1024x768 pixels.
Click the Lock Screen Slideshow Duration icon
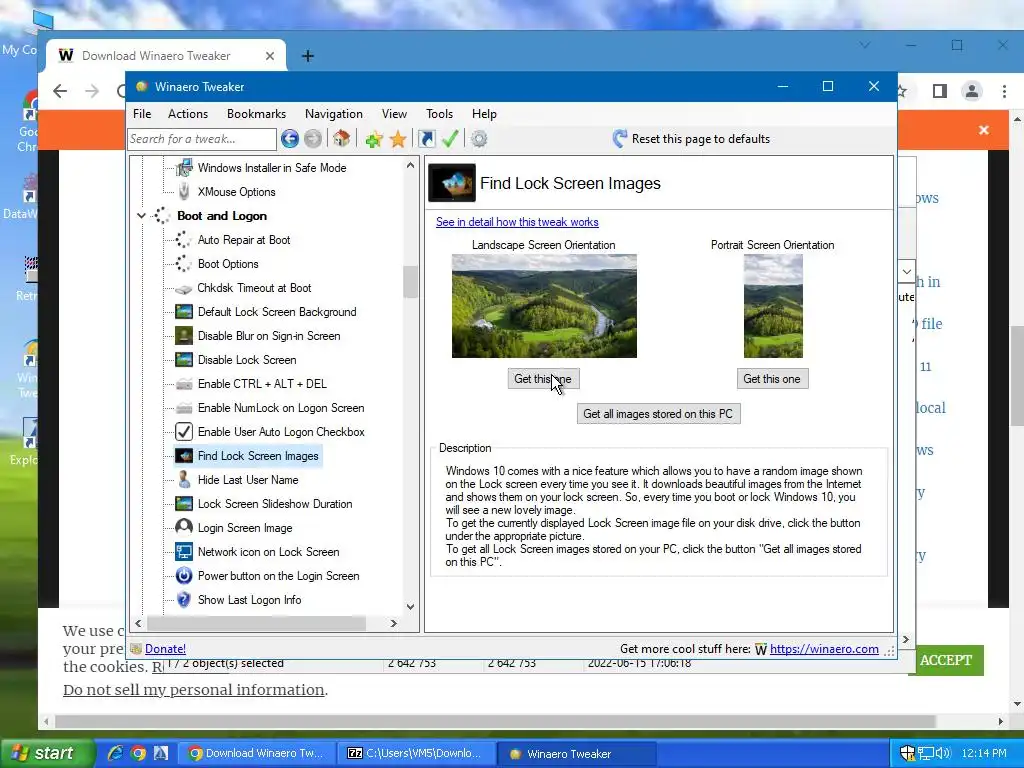(184, 504)
